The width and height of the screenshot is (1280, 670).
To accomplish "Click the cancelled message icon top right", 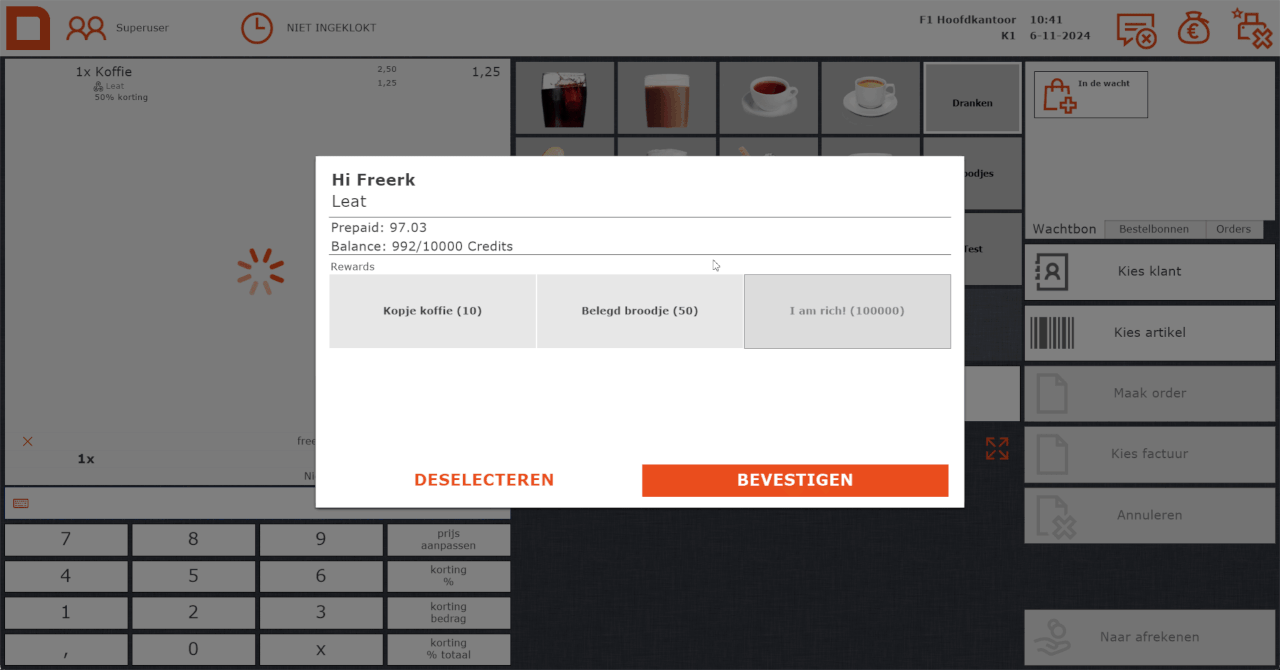I will (1136, 30).
